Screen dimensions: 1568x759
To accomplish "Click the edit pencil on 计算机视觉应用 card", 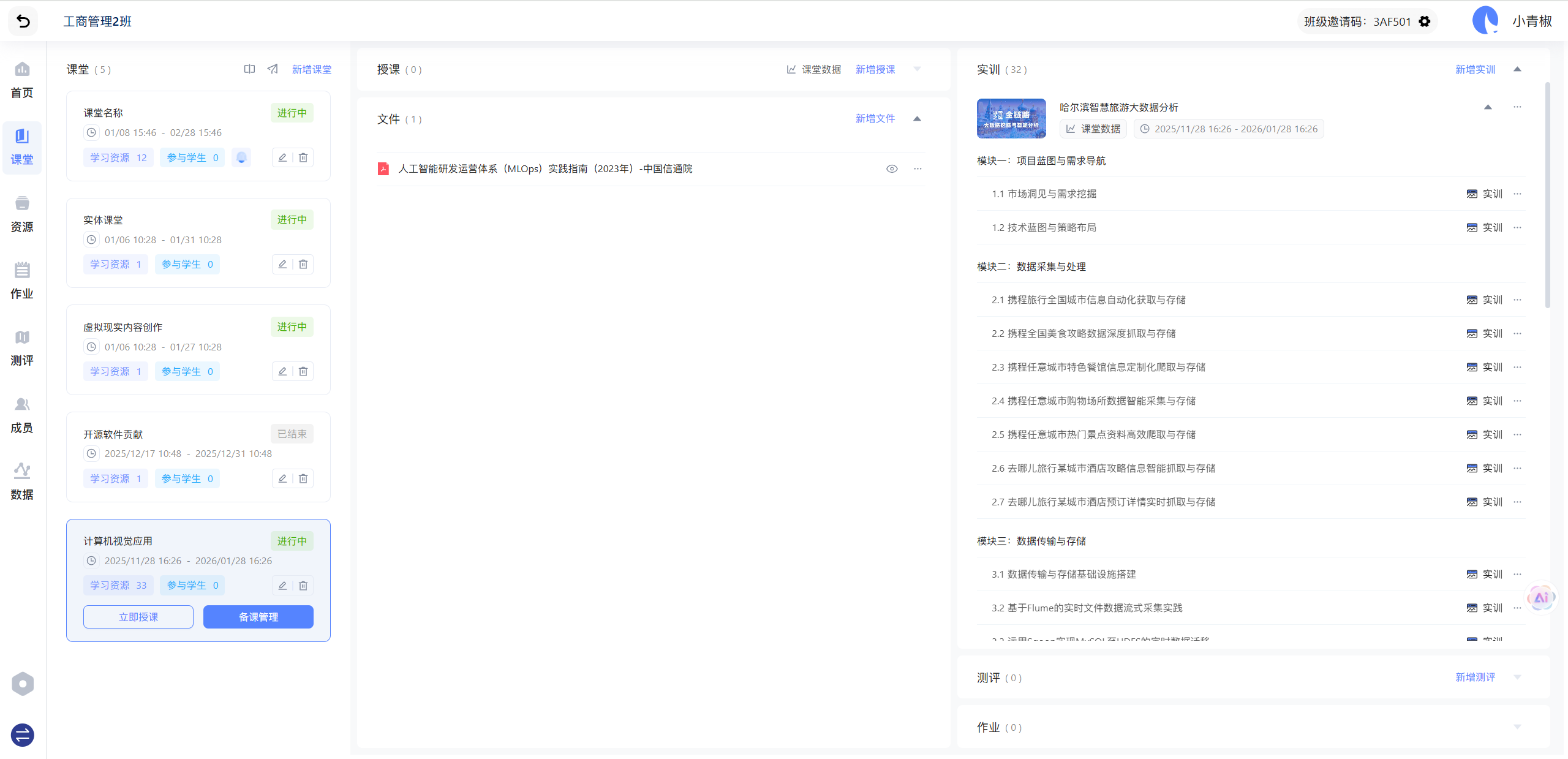I will pos(282,585).
